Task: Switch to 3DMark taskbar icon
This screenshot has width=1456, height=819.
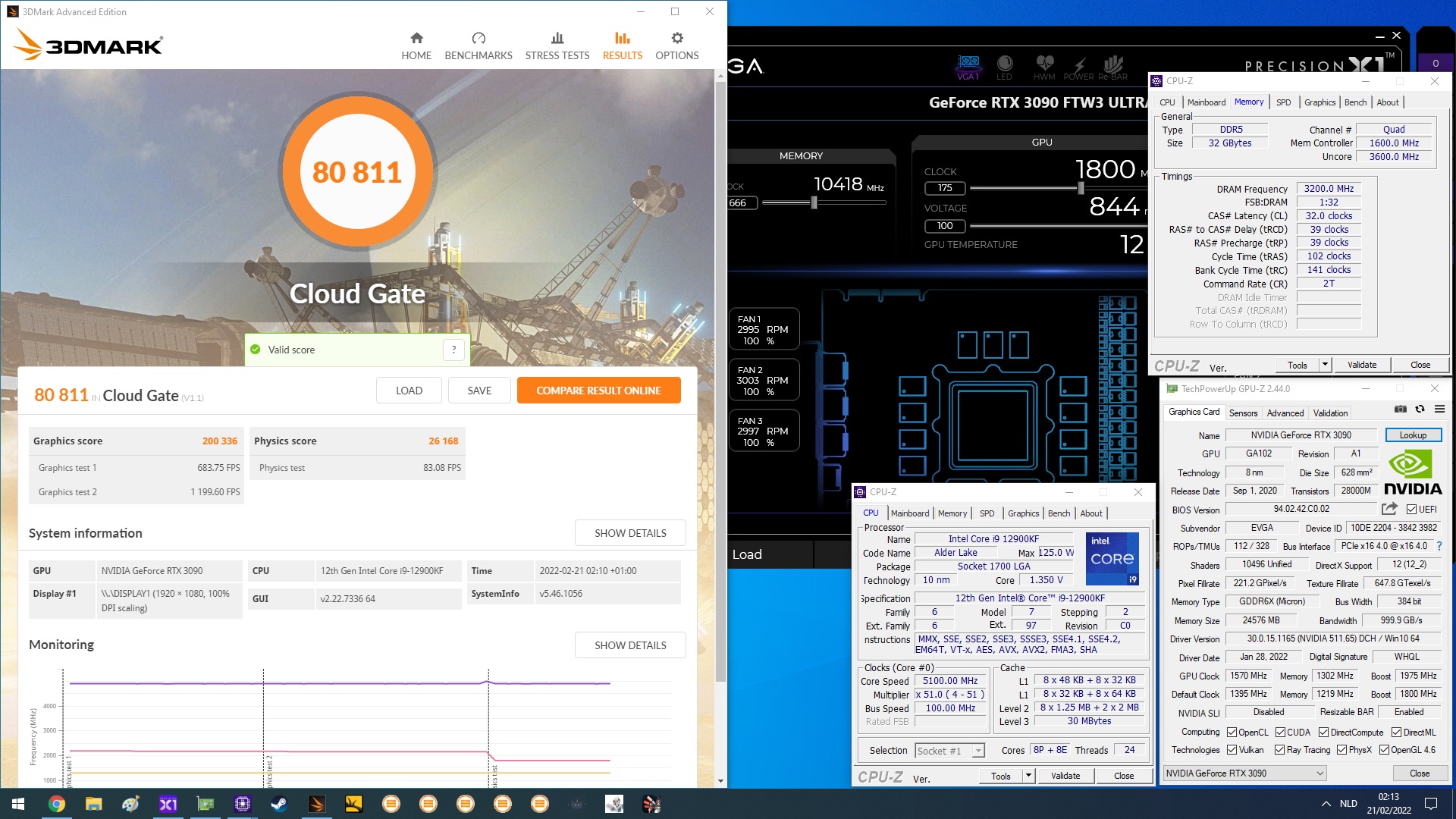Action: pyautogui.click(x=316, y=804)
